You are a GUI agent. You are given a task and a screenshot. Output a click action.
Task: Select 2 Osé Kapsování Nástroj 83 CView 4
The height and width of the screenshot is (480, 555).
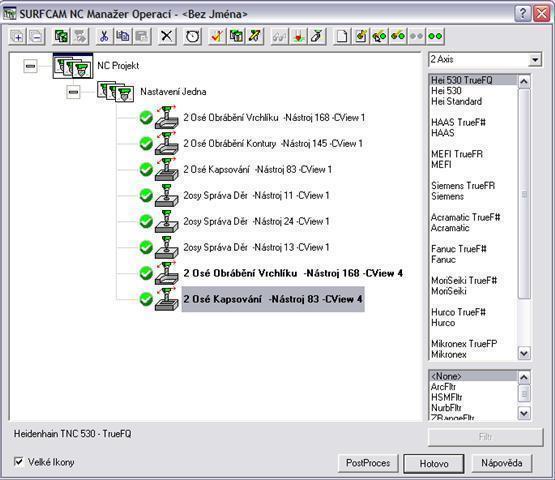273,299
